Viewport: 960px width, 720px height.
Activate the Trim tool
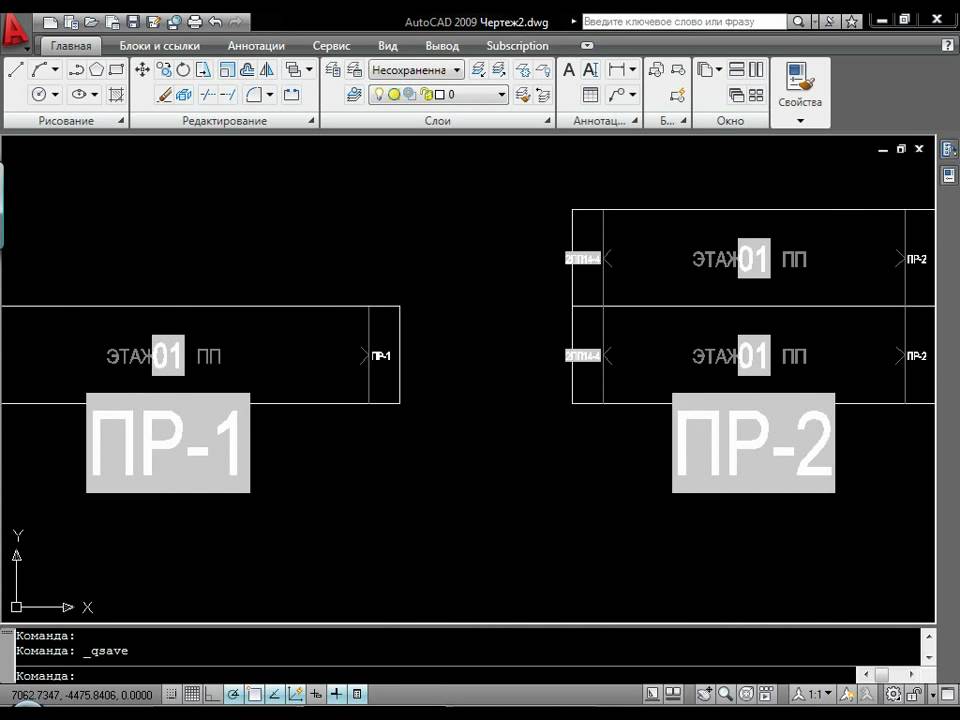point(208,94)
